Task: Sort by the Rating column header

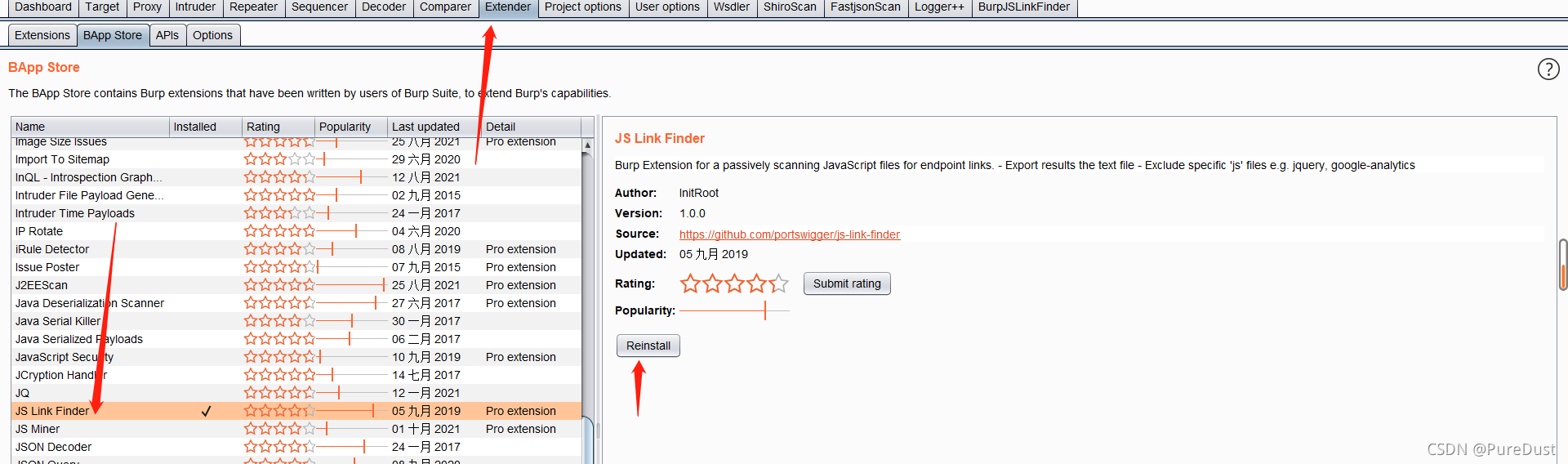Action: [278, 127]
